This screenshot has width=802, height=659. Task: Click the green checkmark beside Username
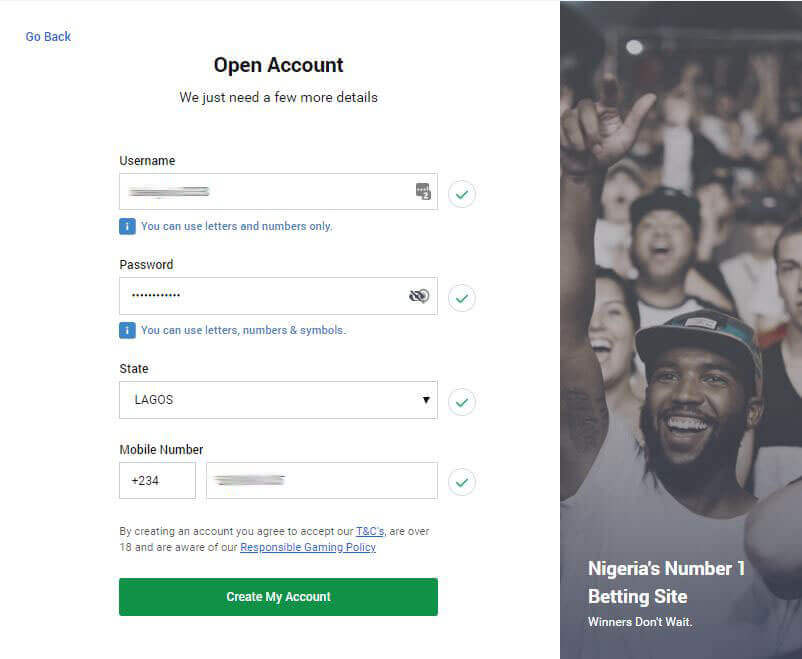point(461,194)
